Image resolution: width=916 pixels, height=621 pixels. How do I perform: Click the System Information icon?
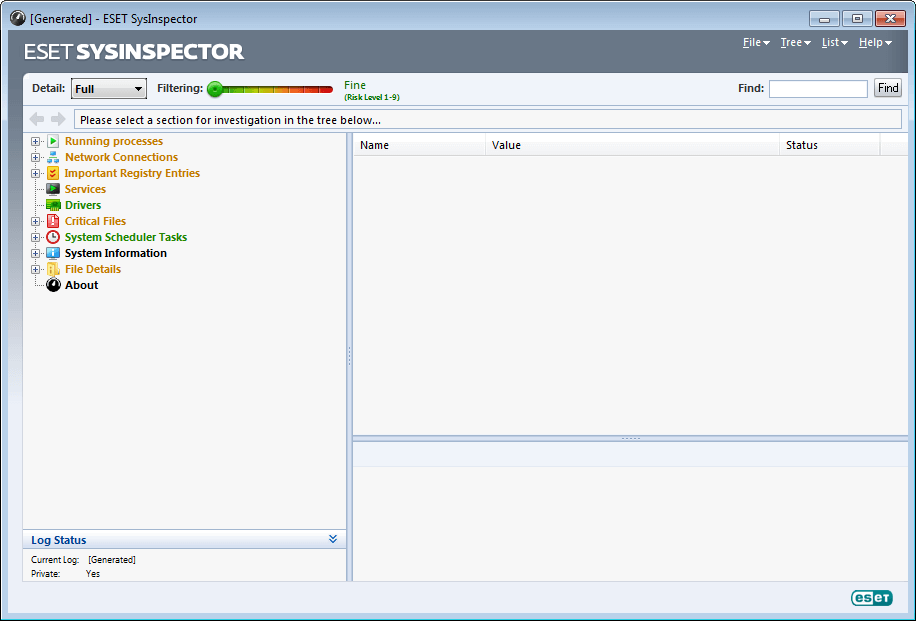[x=53, y=253]
